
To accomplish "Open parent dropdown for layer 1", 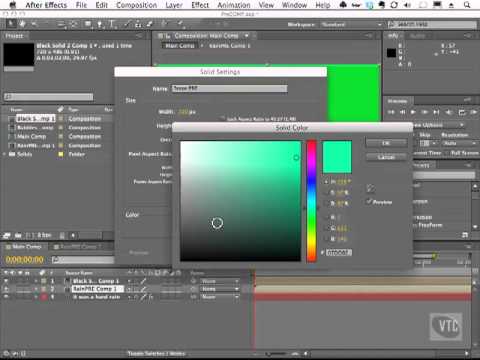I will pos(220,281).
